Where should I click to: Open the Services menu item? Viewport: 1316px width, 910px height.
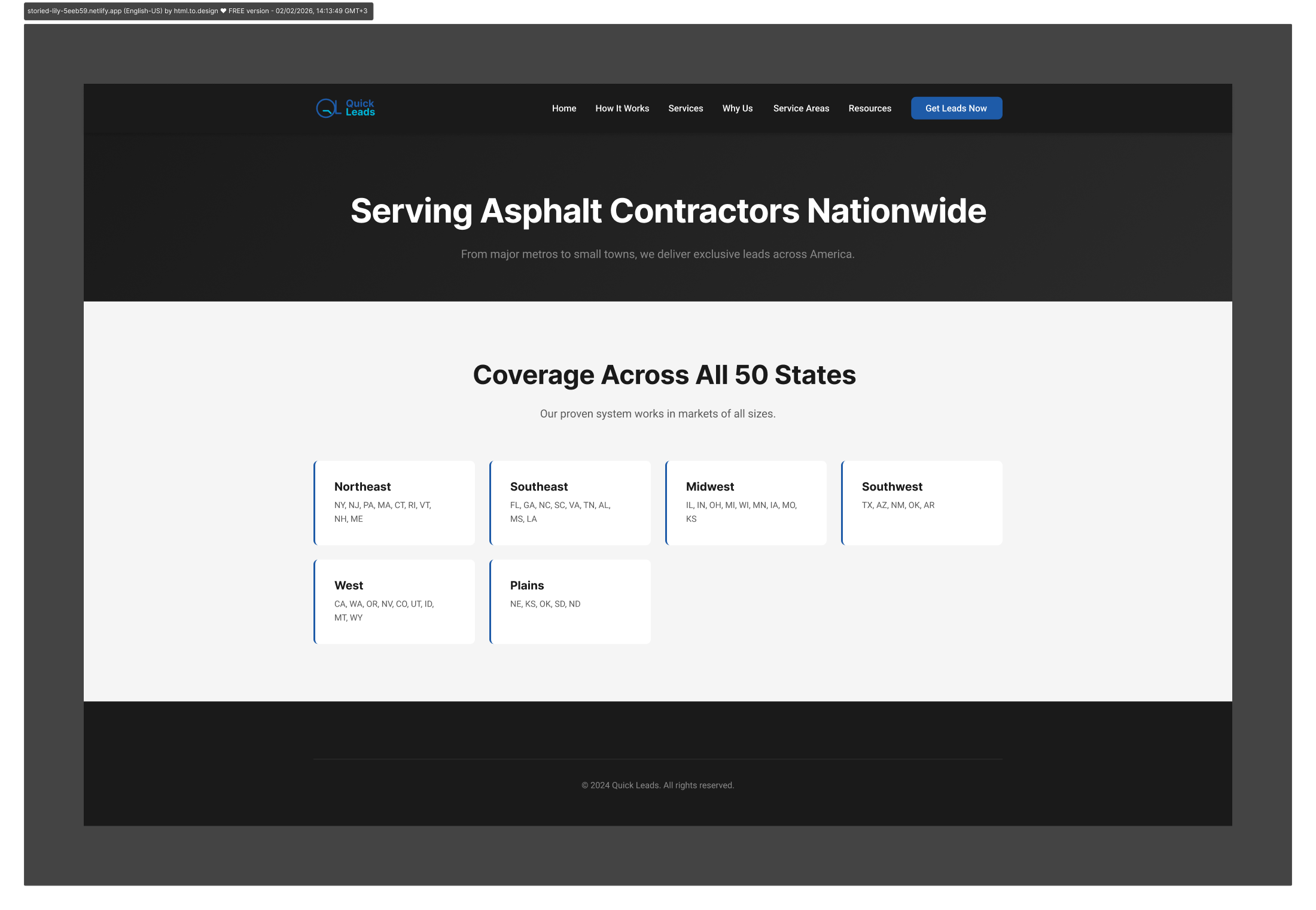(686, 108)
